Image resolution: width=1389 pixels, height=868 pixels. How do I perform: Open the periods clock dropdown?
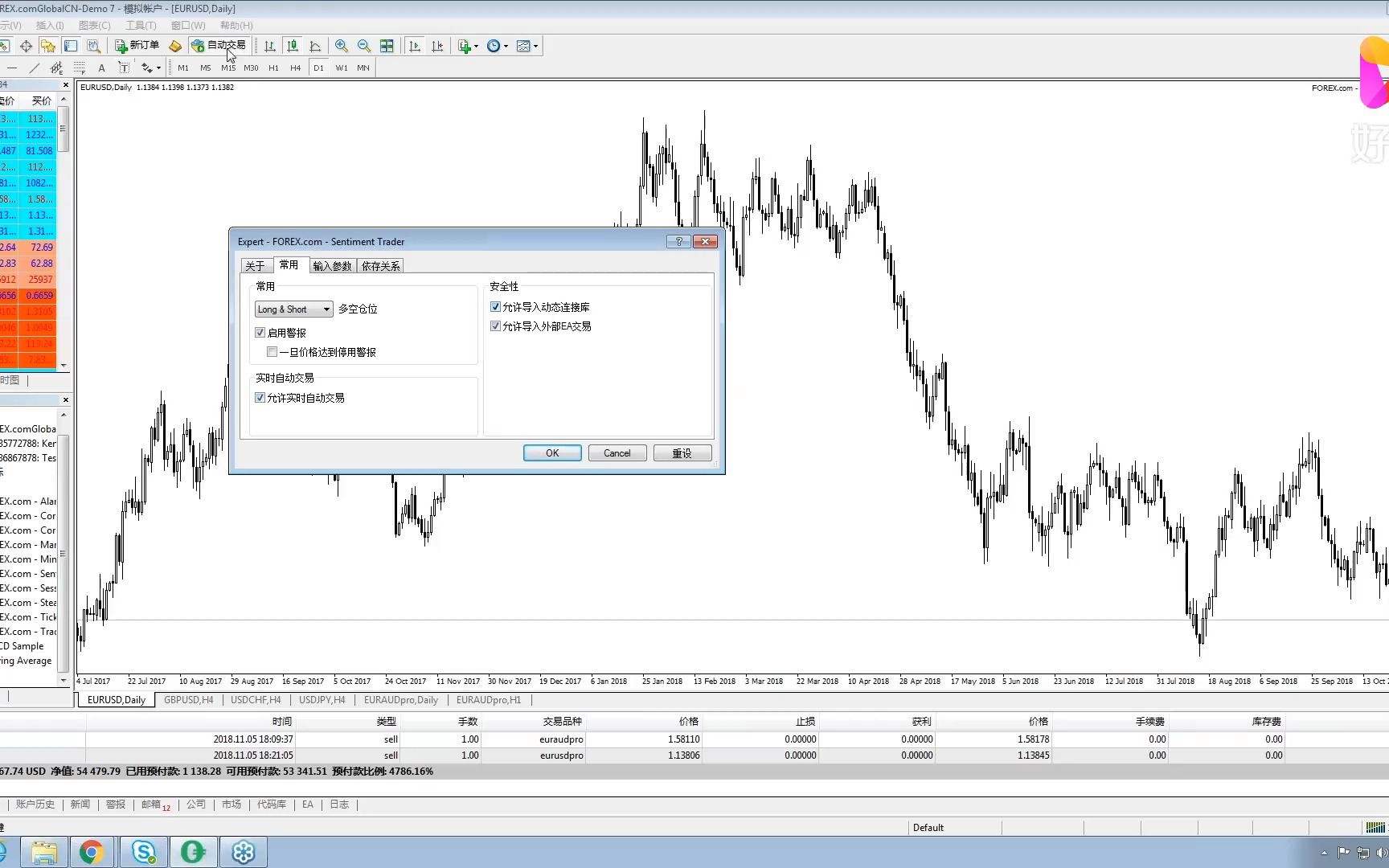(498, 46)
